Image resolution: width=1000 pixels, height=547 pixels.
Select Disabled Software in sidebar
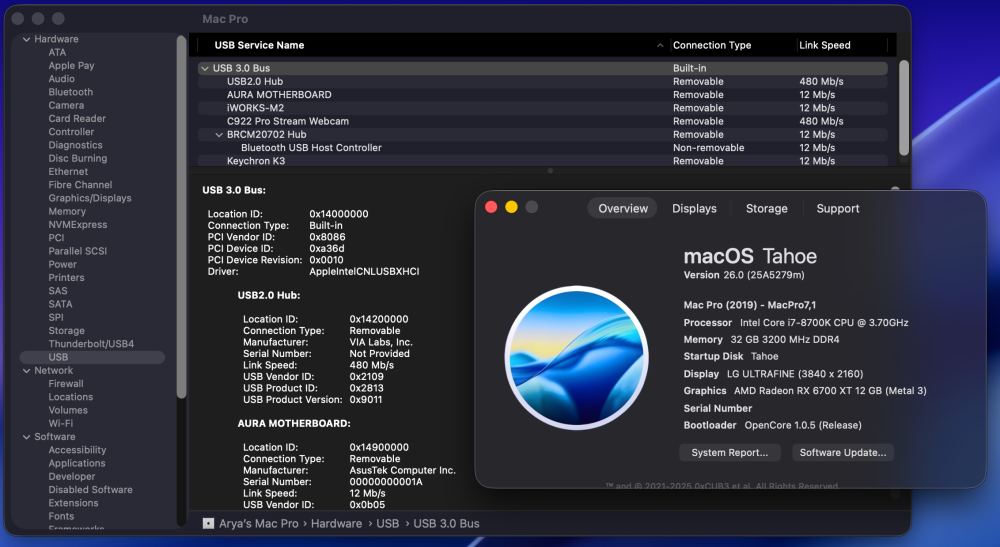pyautogui.click(x=90, y=490)
